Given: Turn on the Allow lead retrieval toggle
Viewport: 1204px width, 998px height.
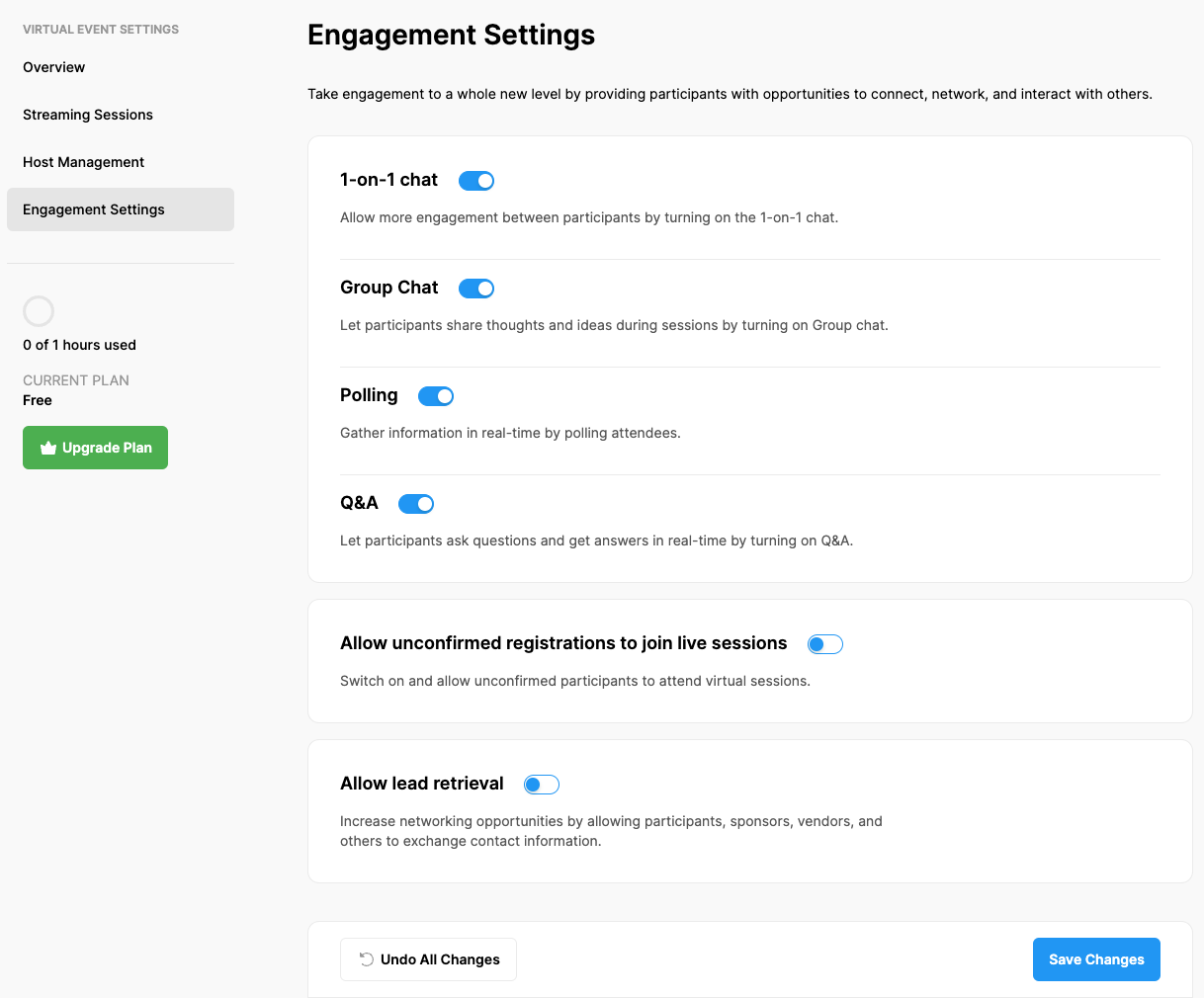Looking at the screenshot, I should [542, 785].
